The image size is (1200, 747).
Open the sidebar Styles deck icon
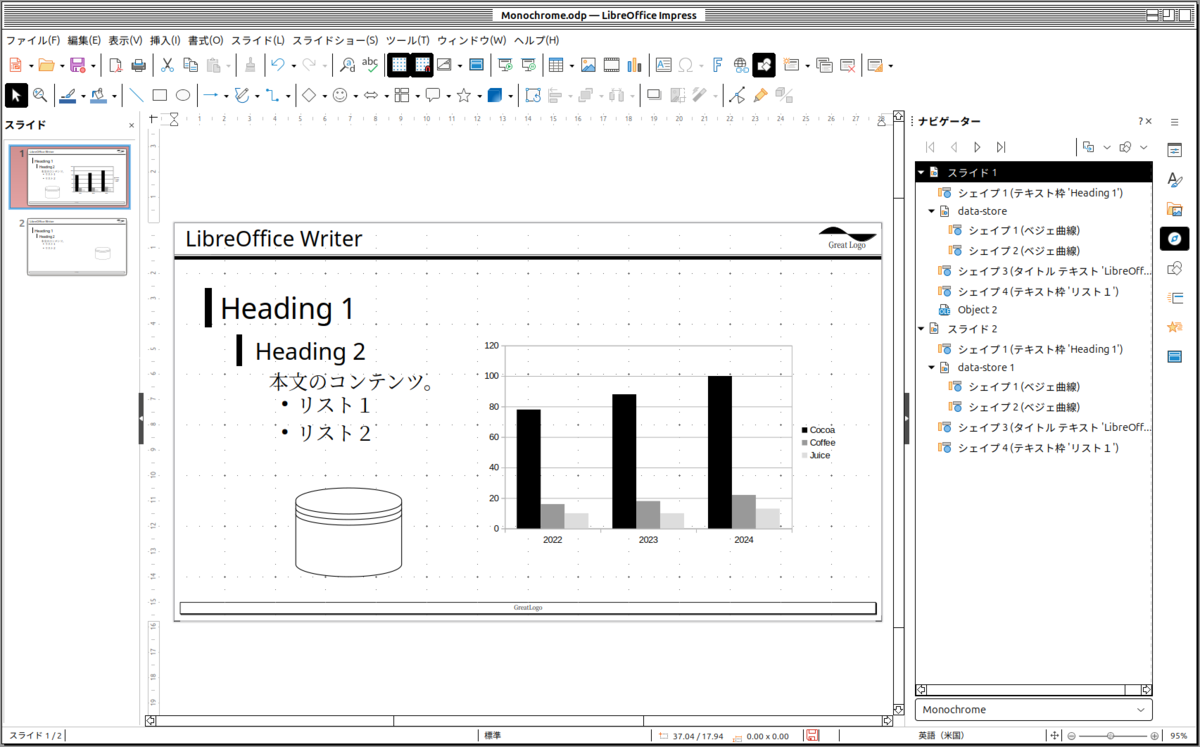pyautogui.click(x=1175, y=180)
